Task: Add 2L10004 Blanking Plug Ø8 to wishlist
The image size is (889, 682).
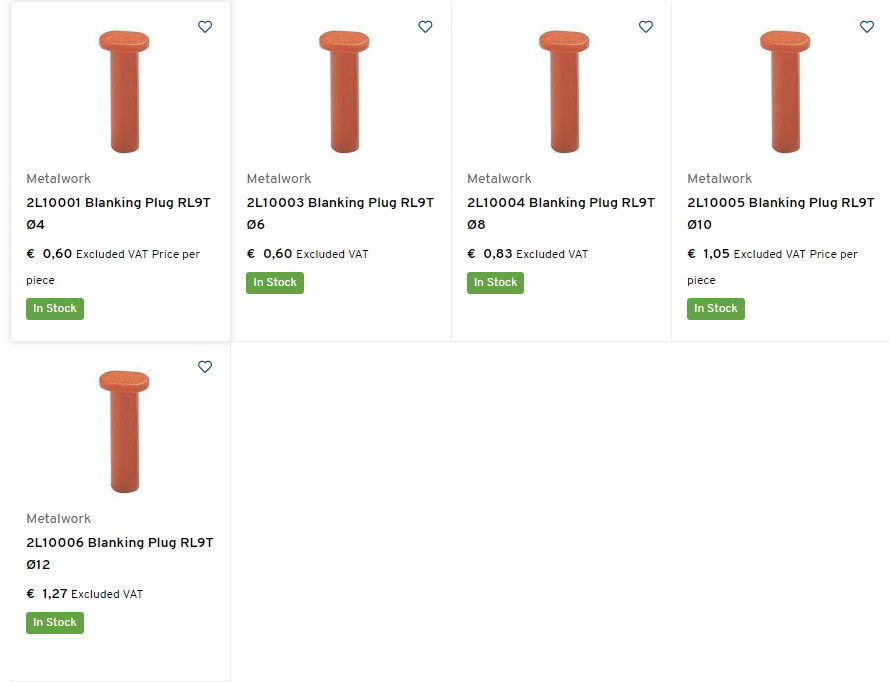Action: point(646,27)
